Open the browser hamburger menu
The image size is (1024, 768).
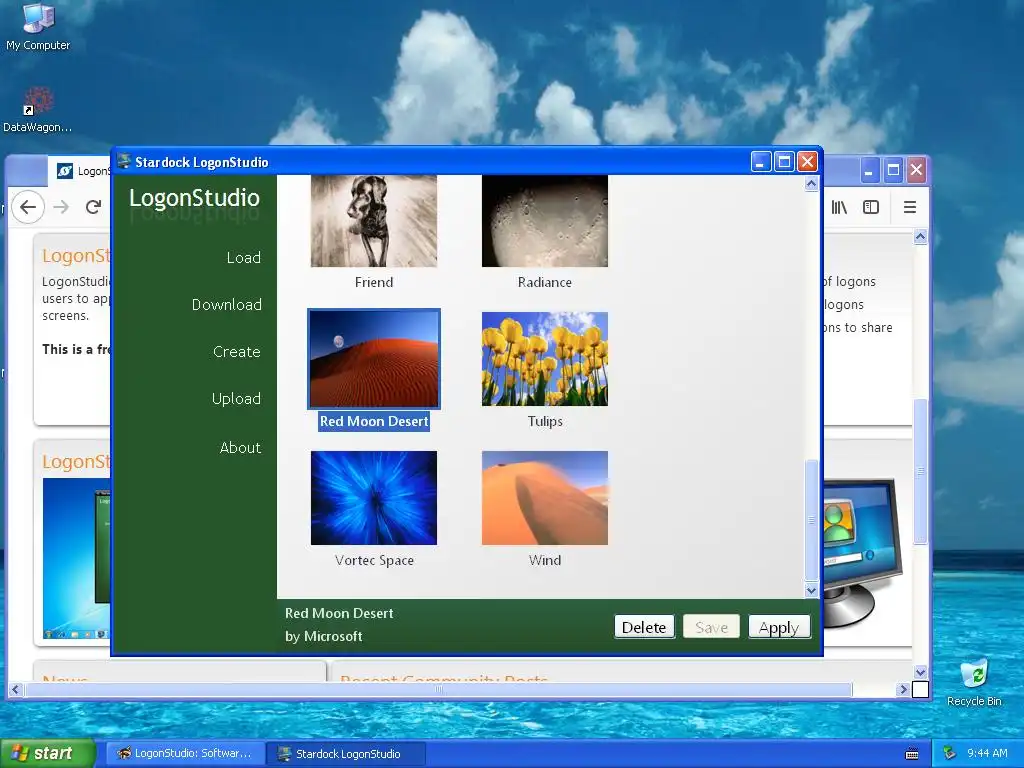[x=910, y=208]
